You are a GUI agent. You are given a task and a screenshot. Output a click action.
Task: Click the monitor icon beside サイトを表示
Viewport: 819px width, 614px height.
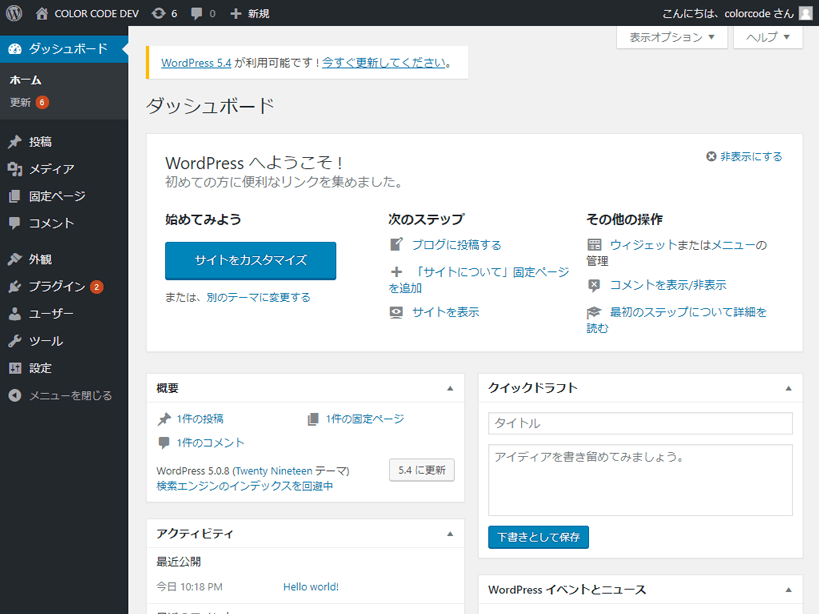click(x=396, y=312)
